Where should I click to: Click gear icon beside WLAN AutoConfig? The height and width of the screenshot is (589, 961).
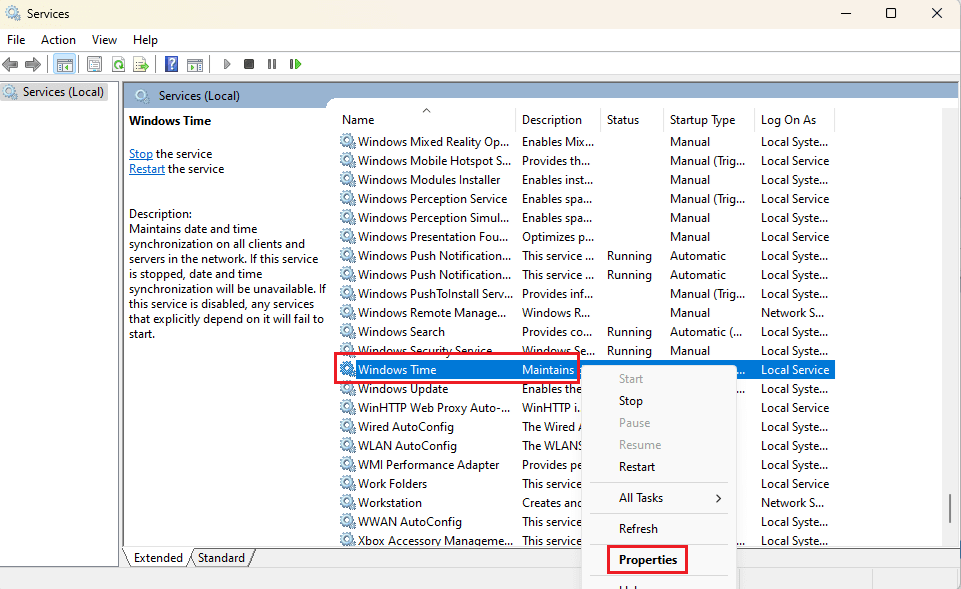(348, 446)
